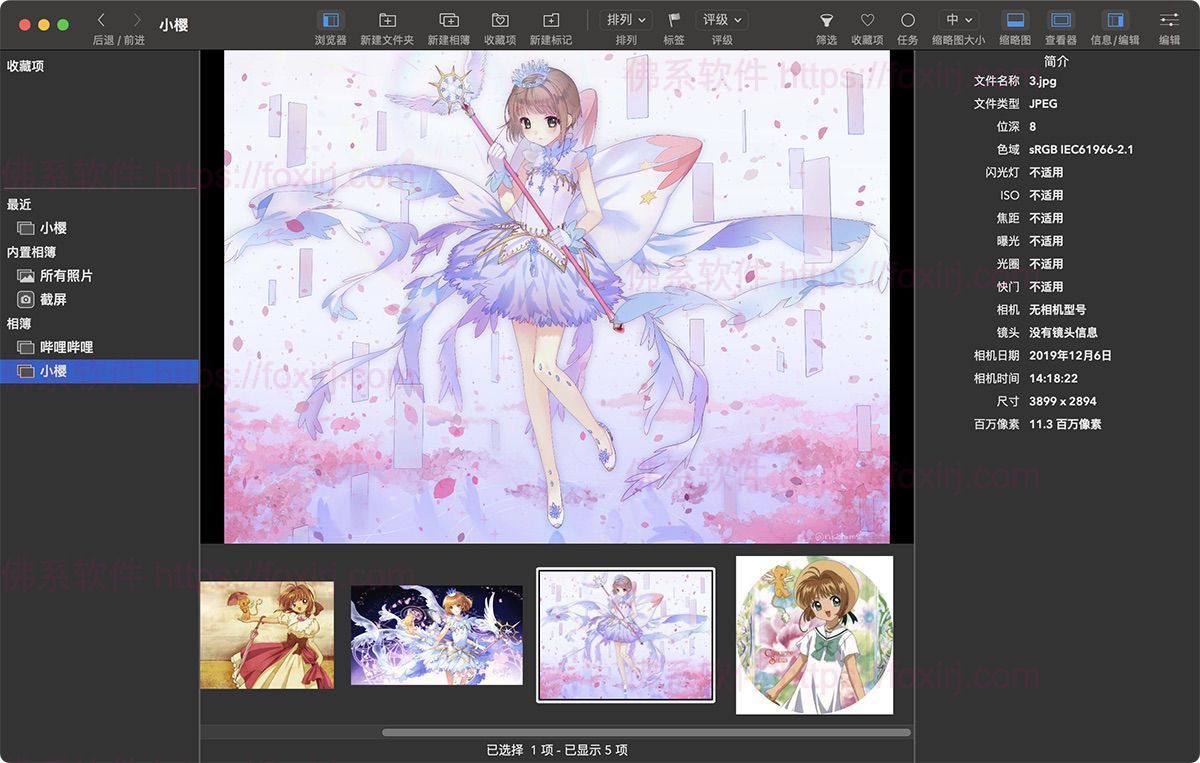The image size is (1200, 763).
Task: Switch to the 浏览器 browser view
Action: [x=330, y=20]
